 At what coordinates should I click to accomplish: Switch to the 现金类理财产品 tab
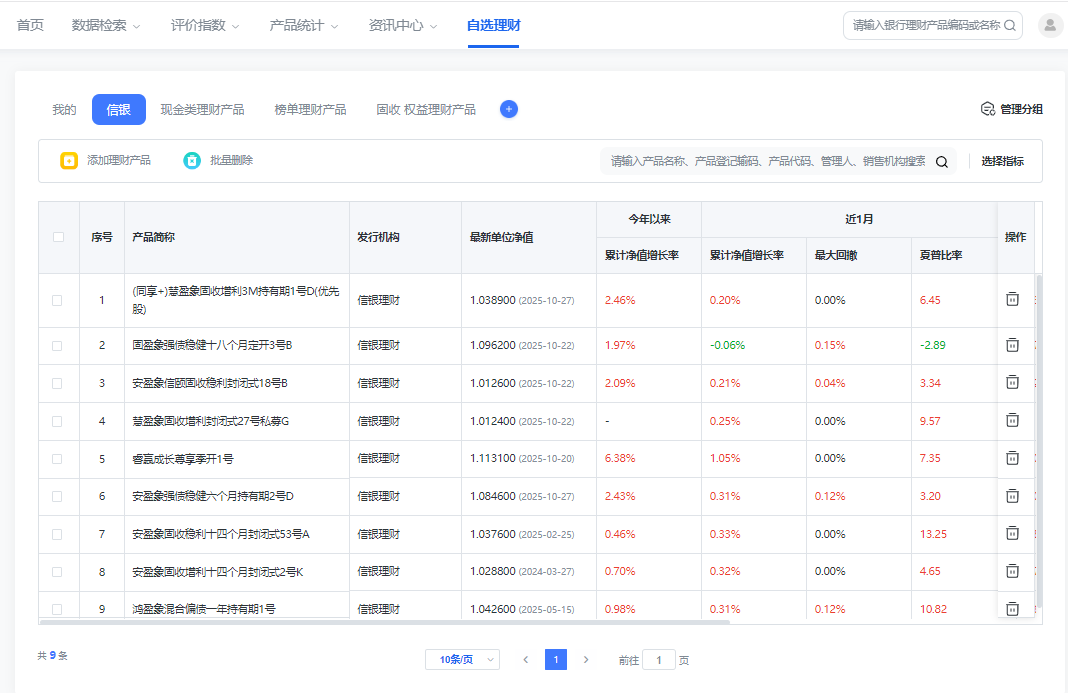tap(202, 109)
